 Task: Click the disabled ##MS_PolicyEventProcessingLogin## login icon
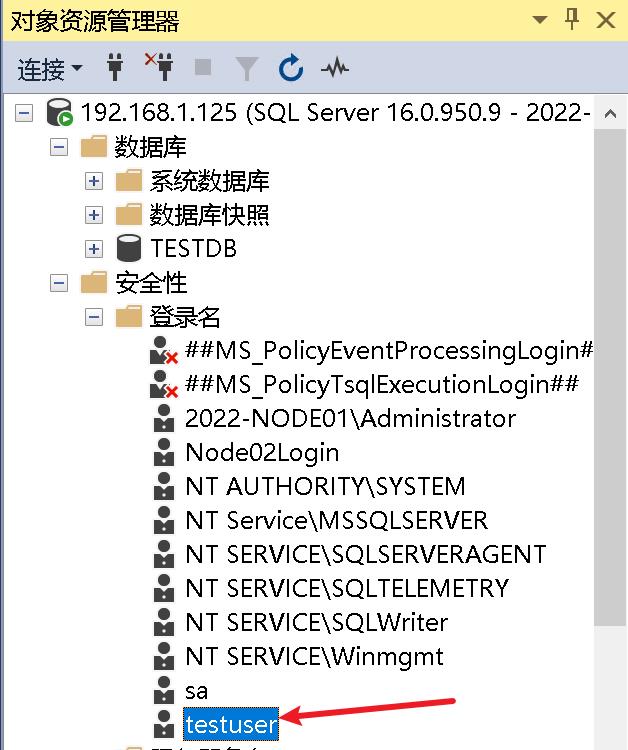tap(163, 351)
